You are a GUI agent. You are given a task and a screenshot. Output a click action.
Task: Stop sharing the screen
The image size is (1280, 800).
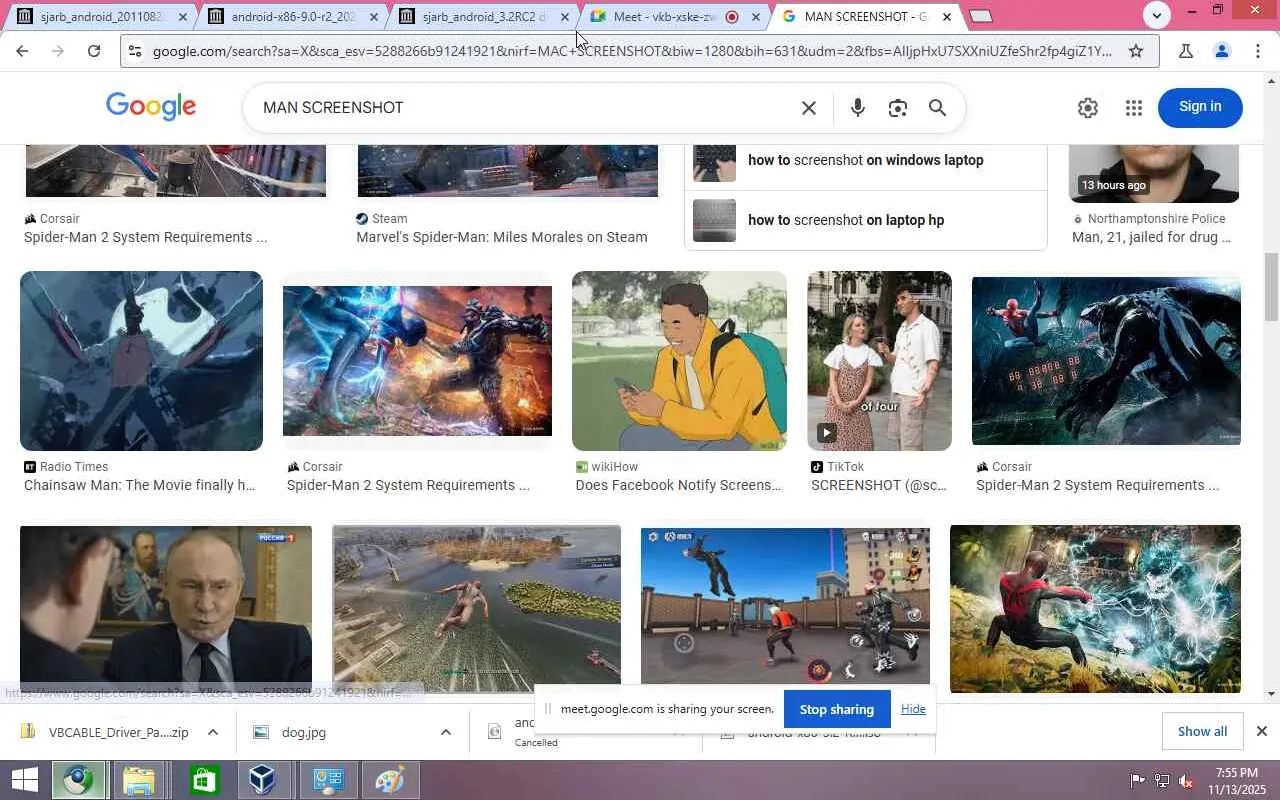tap(837, 709)
